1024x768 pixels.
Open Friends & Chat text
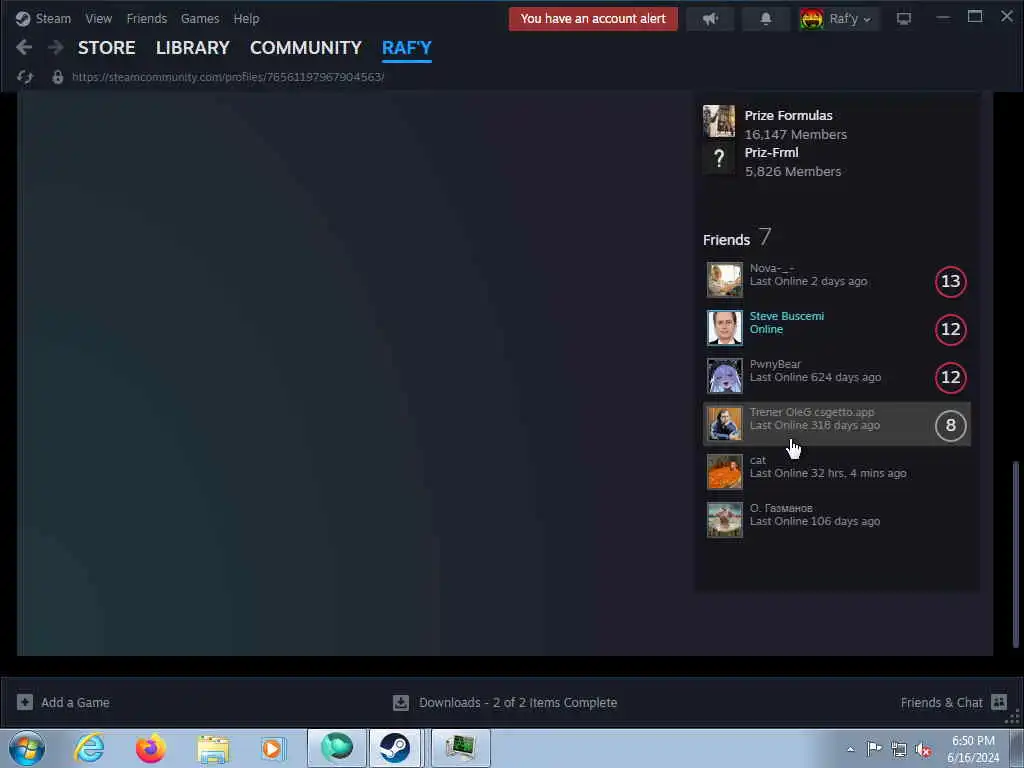[x=941, y=703]
